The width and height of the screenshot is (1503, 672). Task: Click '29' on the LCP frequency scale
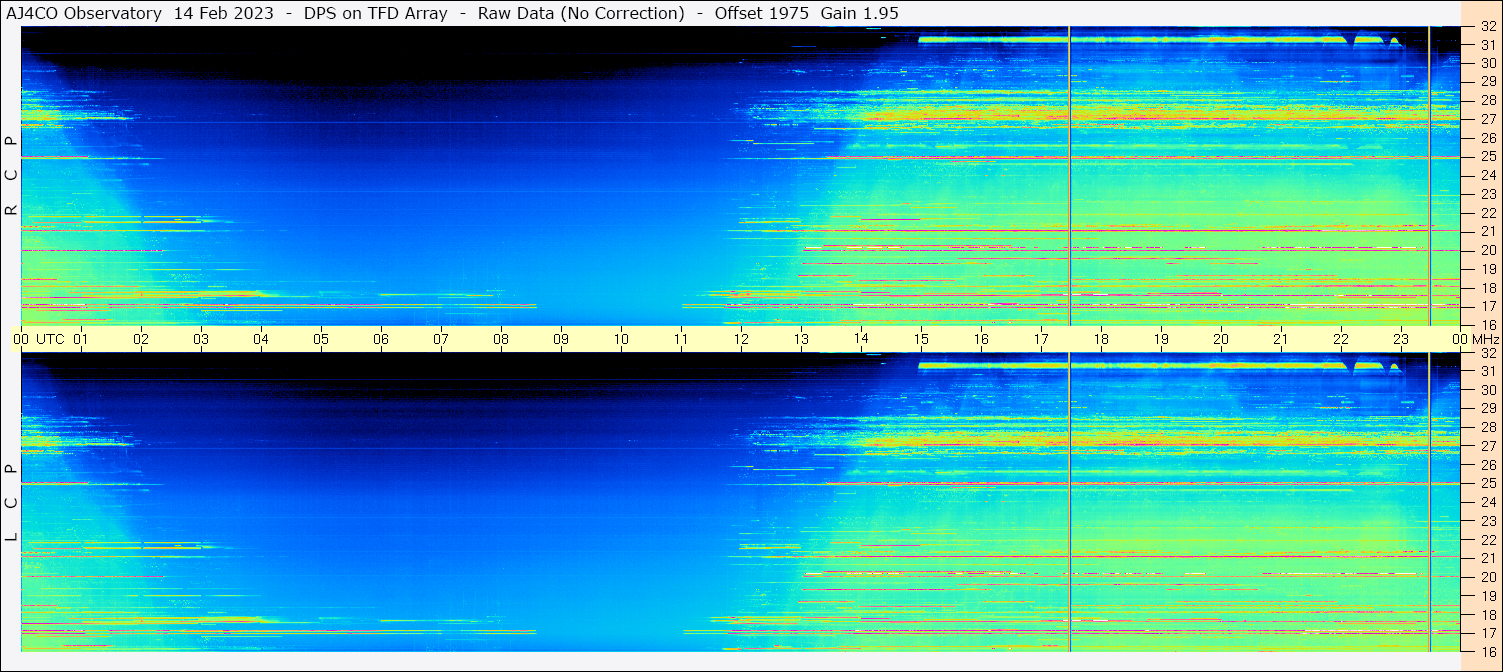click(1487, 408)
